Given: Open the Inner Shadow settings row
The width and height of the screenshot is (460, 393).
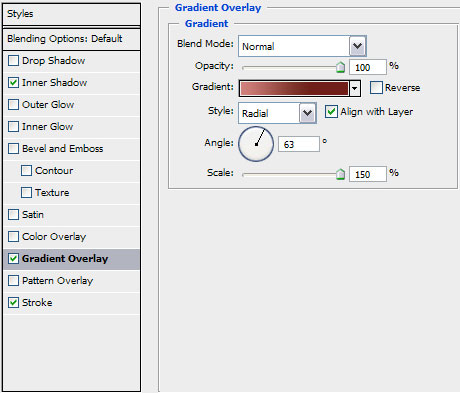Looking at the screenshot, I should coord(71,83).
